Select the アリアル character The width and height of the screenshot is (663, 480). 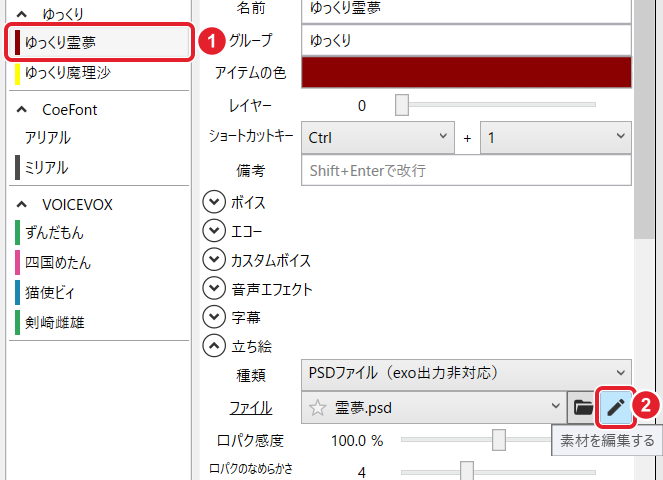tap(99, 137)
